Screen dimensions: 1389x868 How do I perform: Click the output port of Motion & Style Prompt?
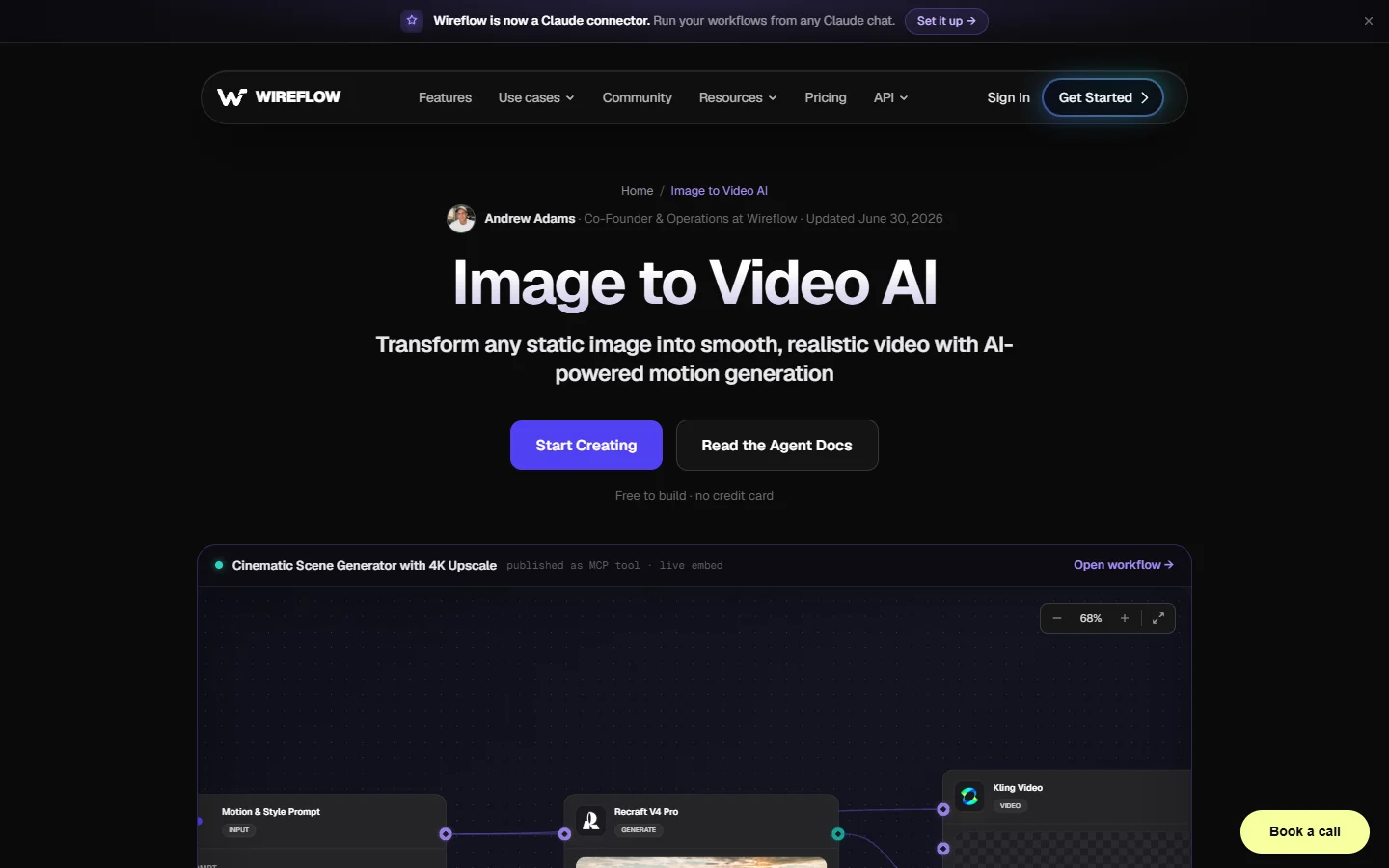click(x=446, y=834)
